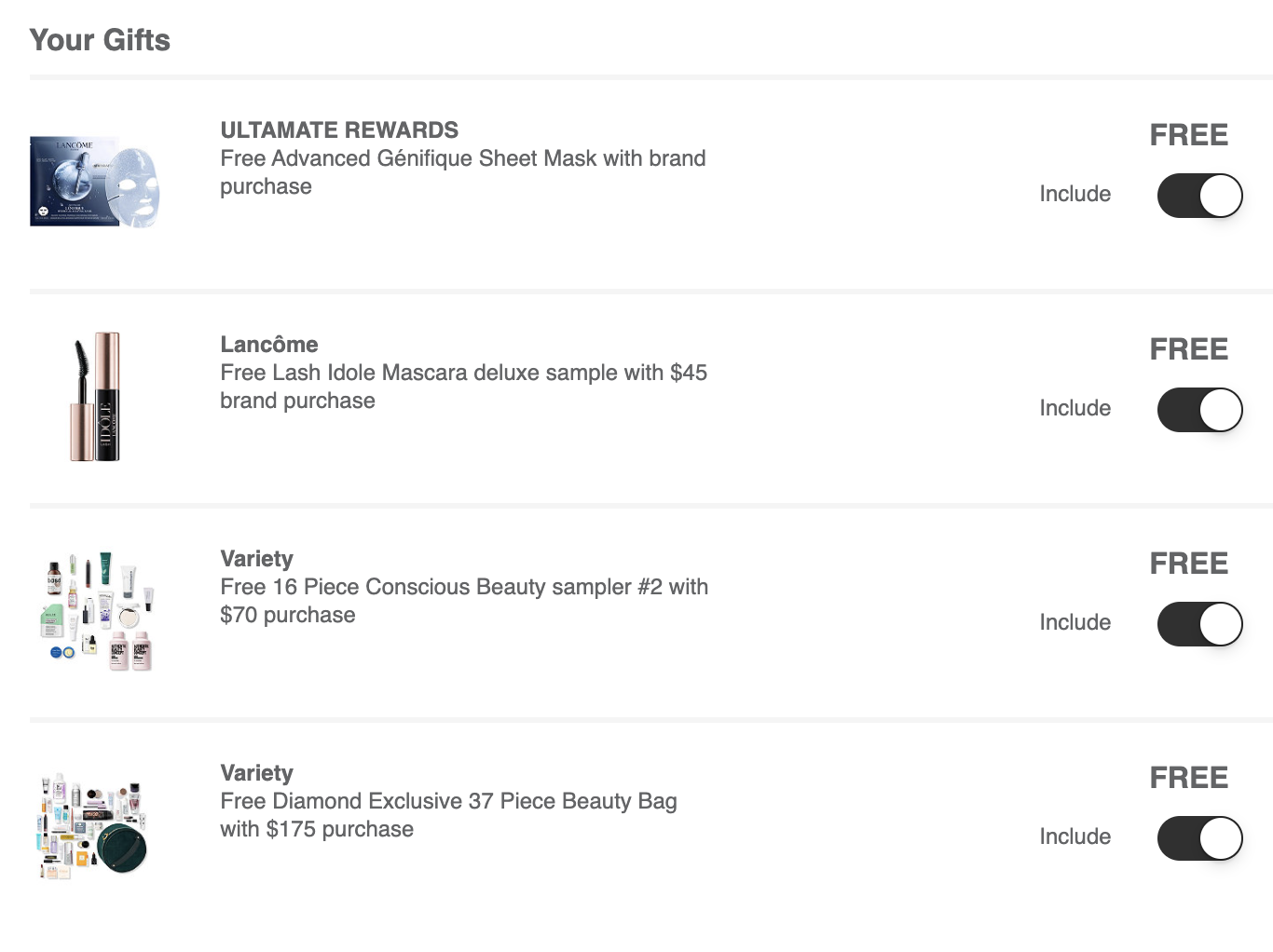1273x952 pixels.
Task: Open Free 16 Piece Conscious Beauty sampler text
Action: [464, 601]
